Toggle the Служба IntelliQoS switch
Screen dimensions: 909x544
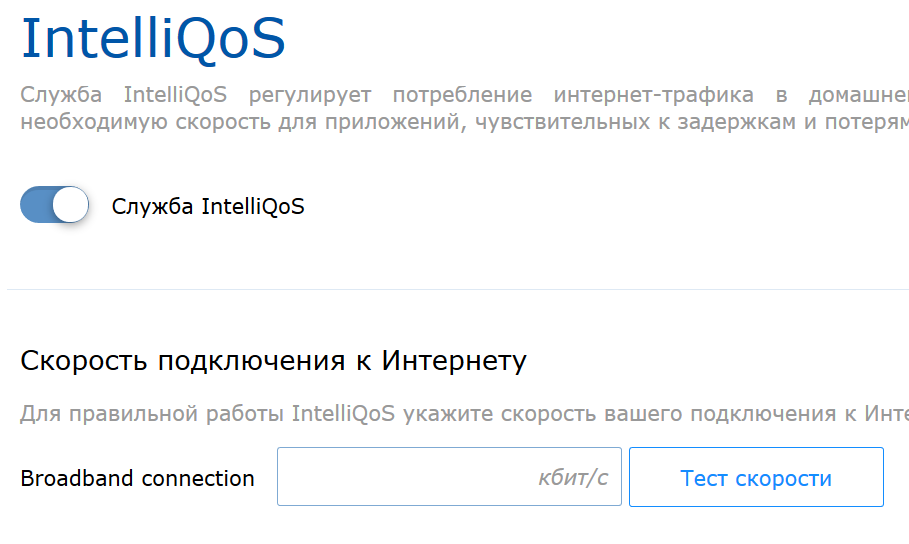(x=54, y=205)
